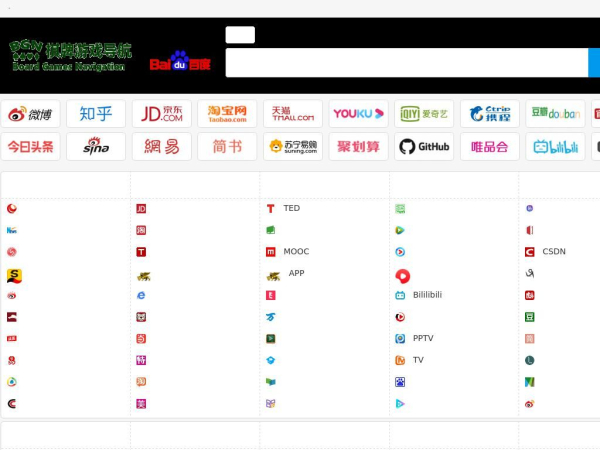Viewport: 600px width, 450px height.
Task: Click the Sina logo tile
Action: tap(96, 147)
